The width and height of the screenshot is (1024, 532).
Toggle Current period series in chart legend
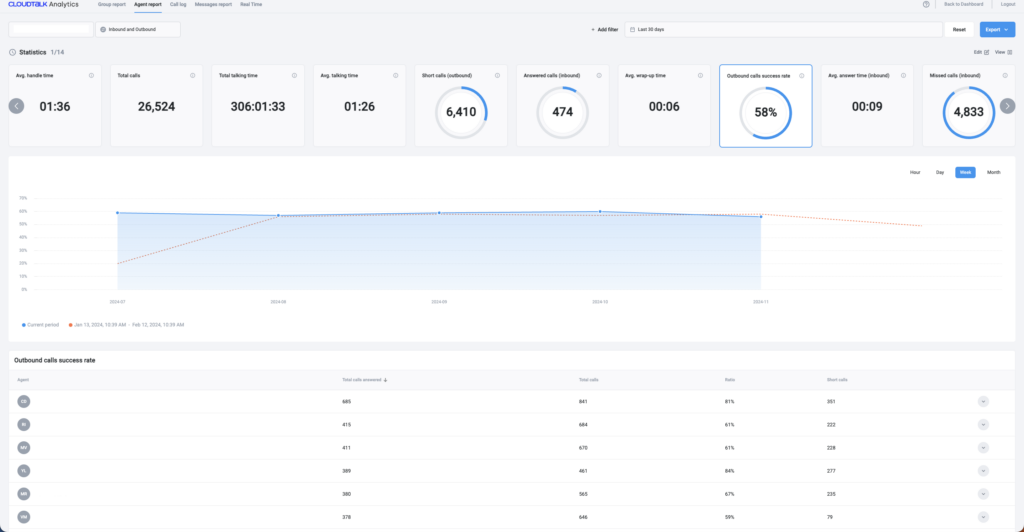coord(40,325)
